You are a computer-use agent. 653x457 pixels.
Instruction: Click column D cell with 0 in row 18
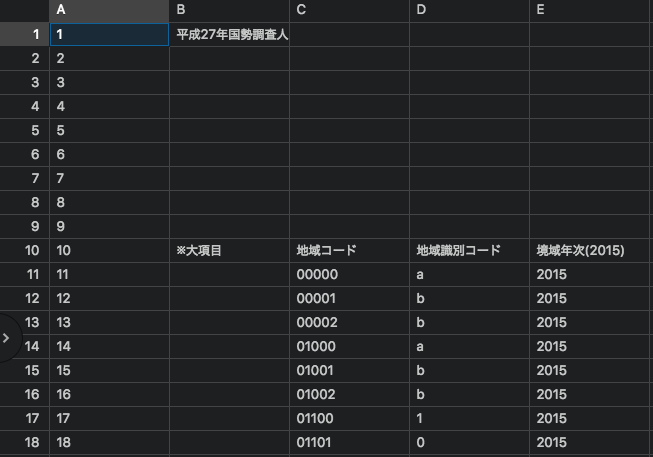tap(469, 442)
